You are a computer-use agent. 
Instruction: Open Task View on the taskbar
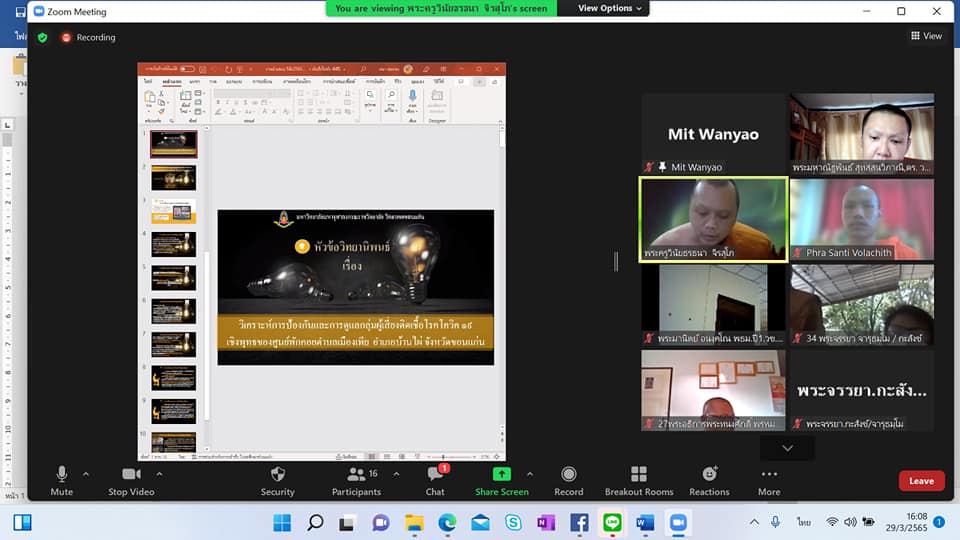point(347,522)
